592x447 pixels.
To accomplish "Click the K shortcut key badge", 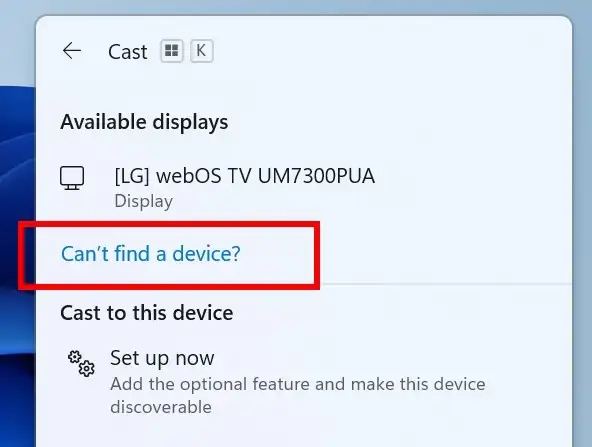I will tap(202, 51).
